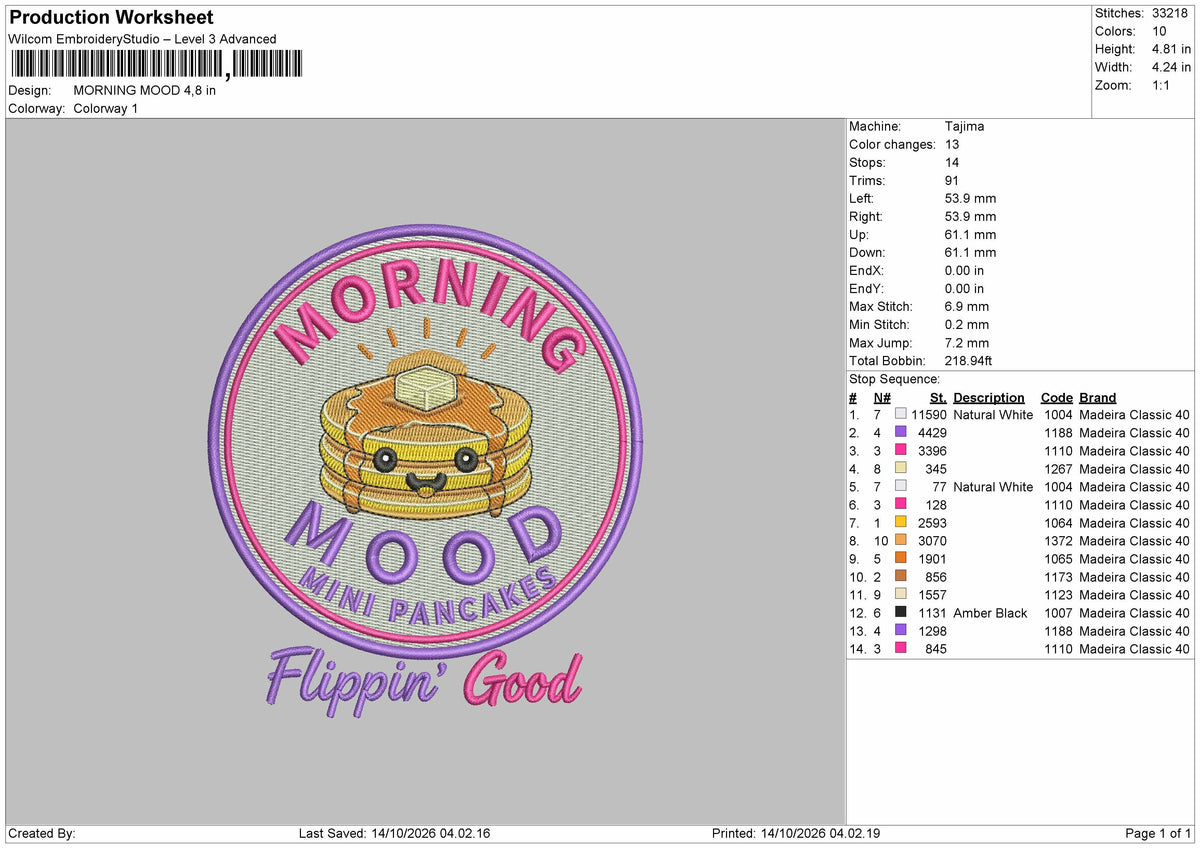Click the Stitches value '33218'
This screenshot has height=848, width=1200.
(1171, 13)
